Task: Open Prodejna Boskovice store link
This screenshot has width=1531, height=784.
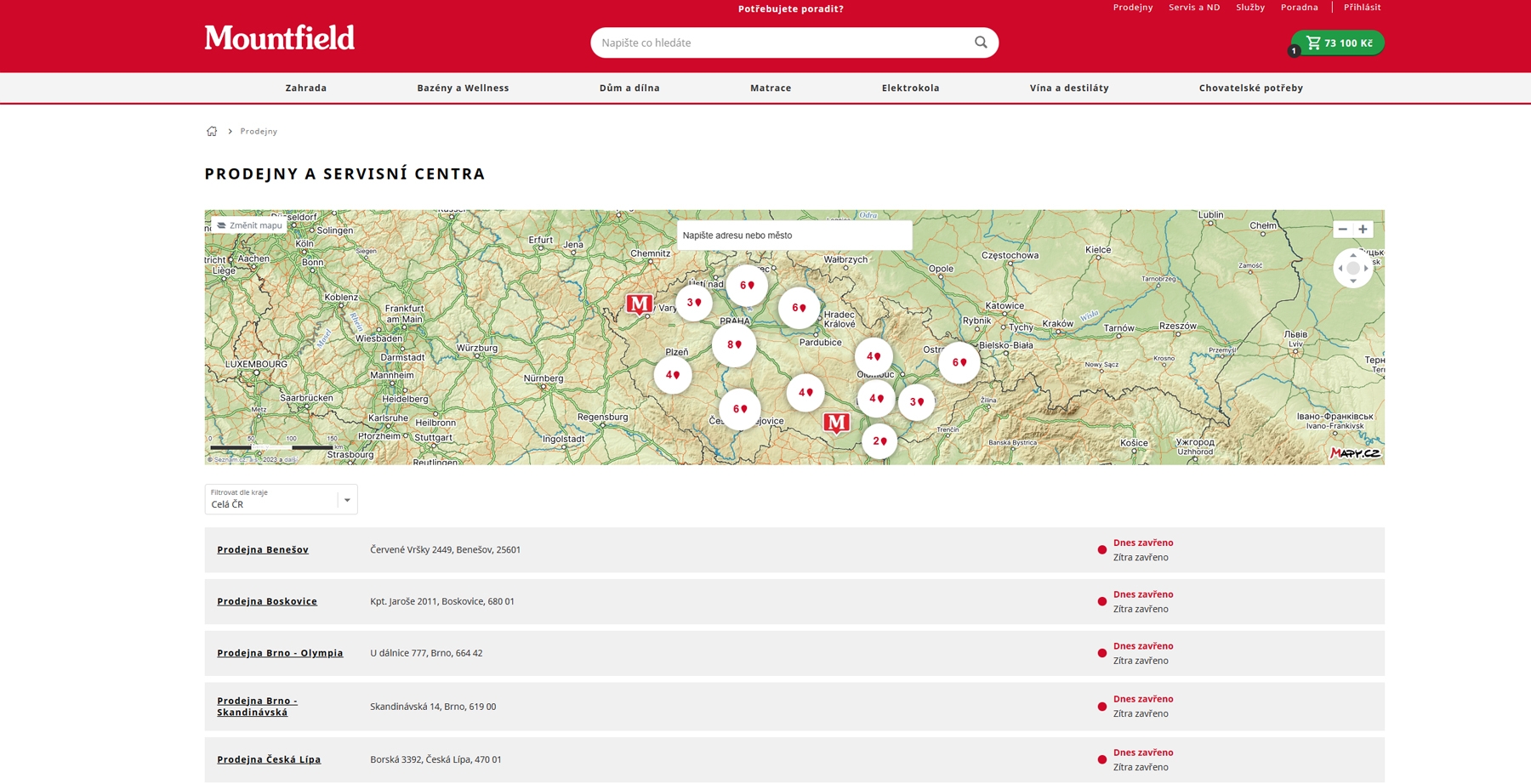Action: point(267,601)
